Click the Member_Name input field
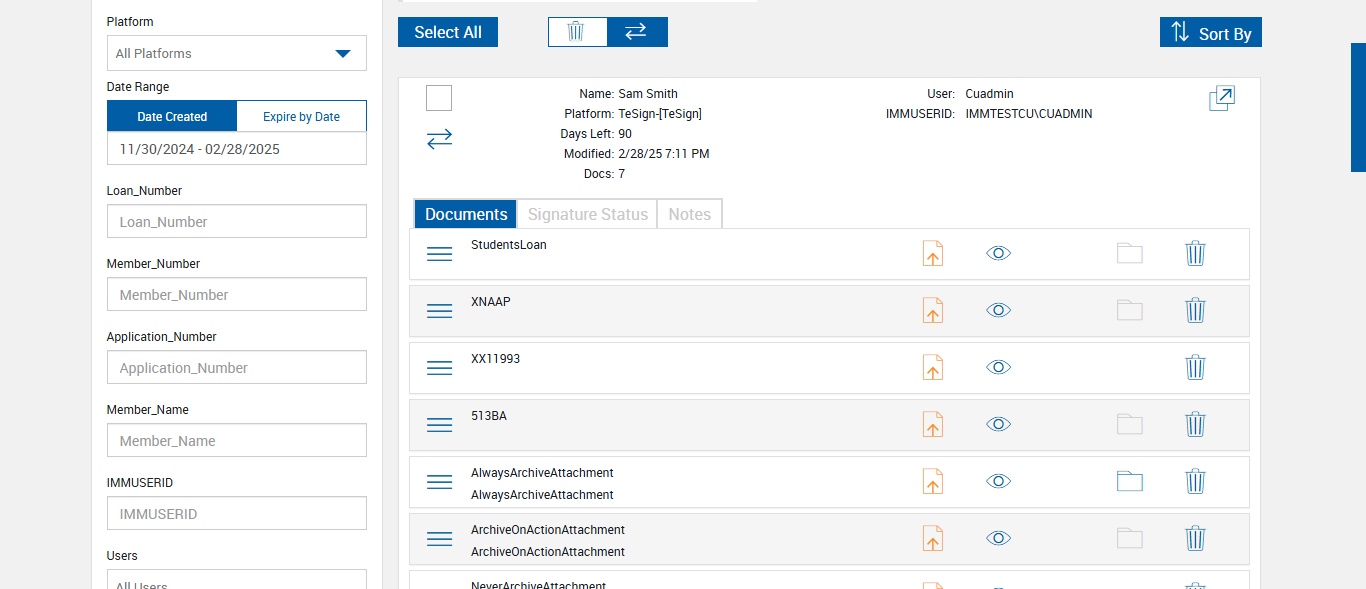 (237, 441)
